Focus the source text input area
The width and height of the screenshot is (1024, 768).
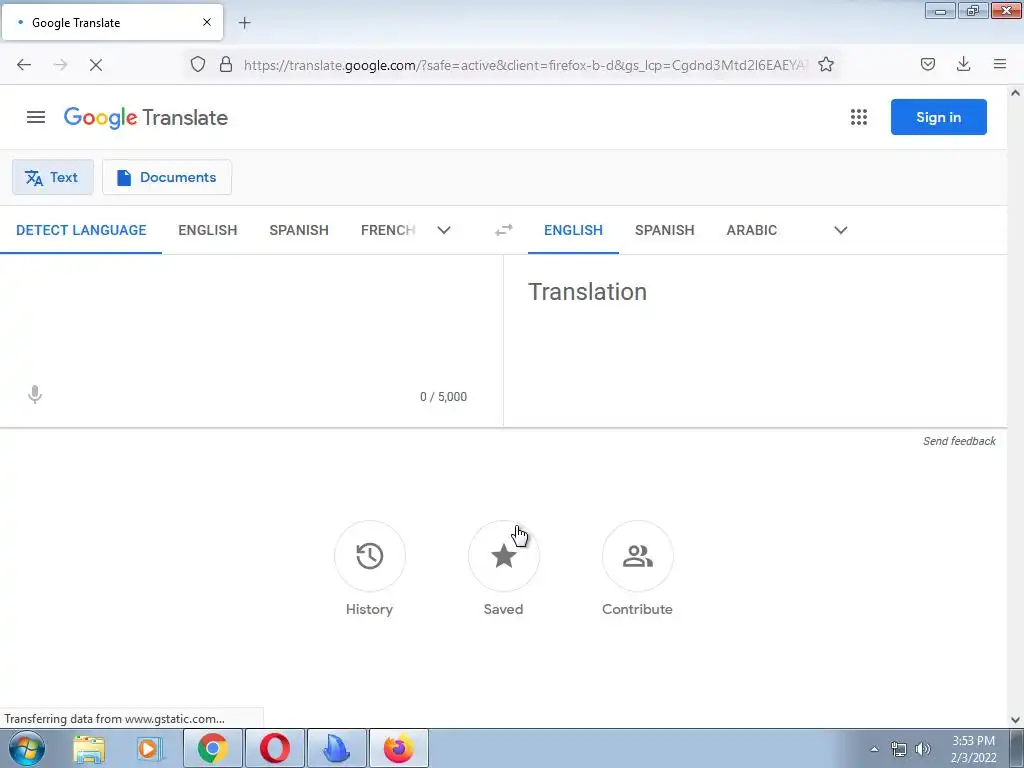coord(251,320)
